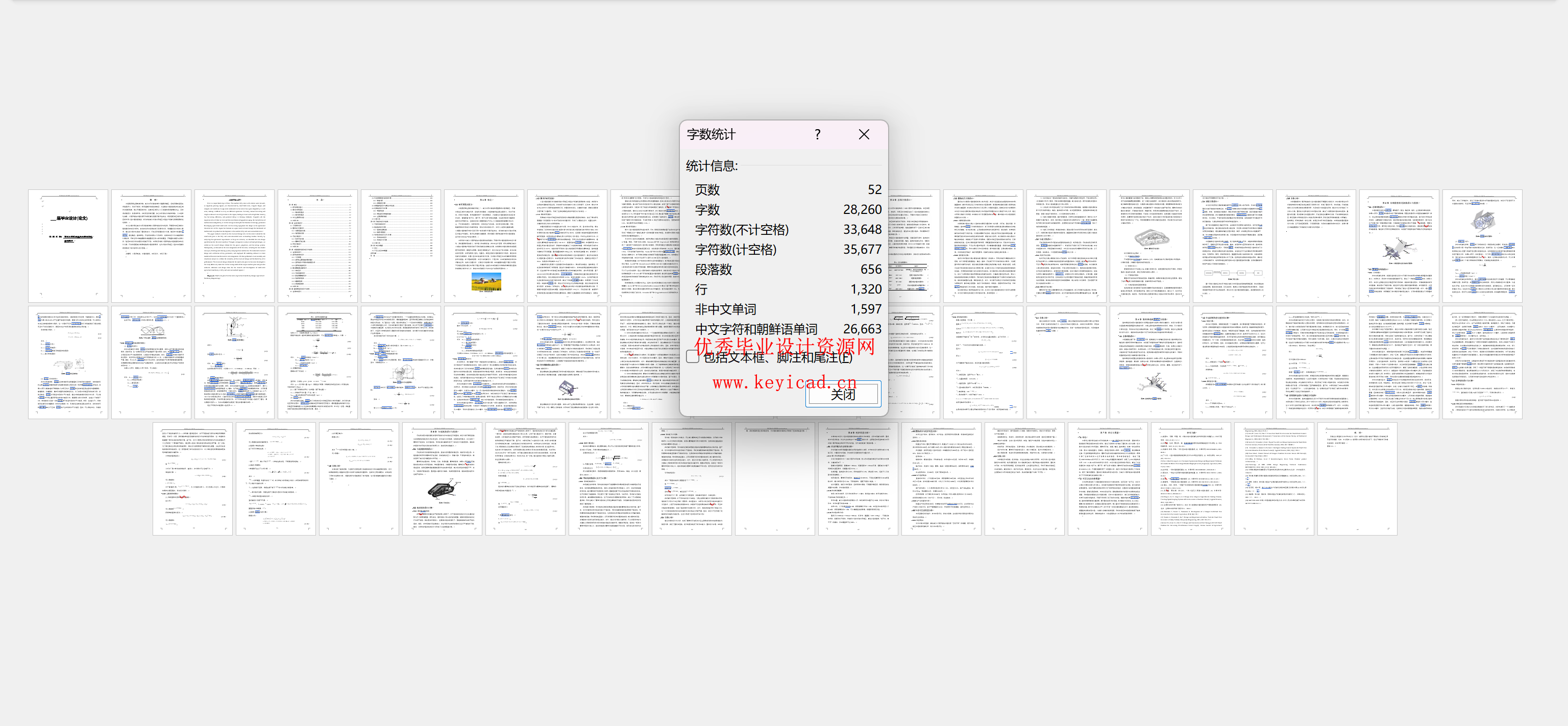
Task: Select the 非中文单词 value 1,597
Action: [866, 309]
